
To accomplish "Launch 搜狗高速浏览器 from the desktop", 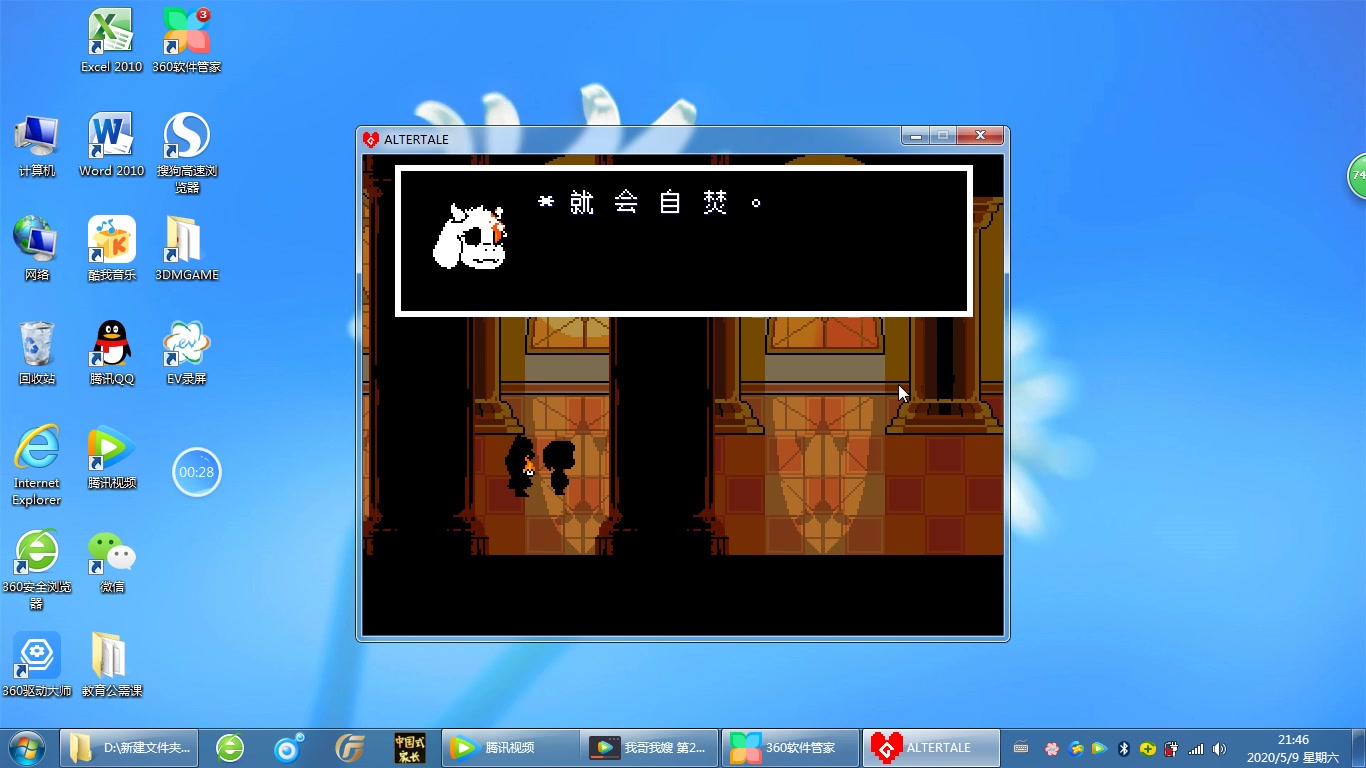I will coord(187,153).
